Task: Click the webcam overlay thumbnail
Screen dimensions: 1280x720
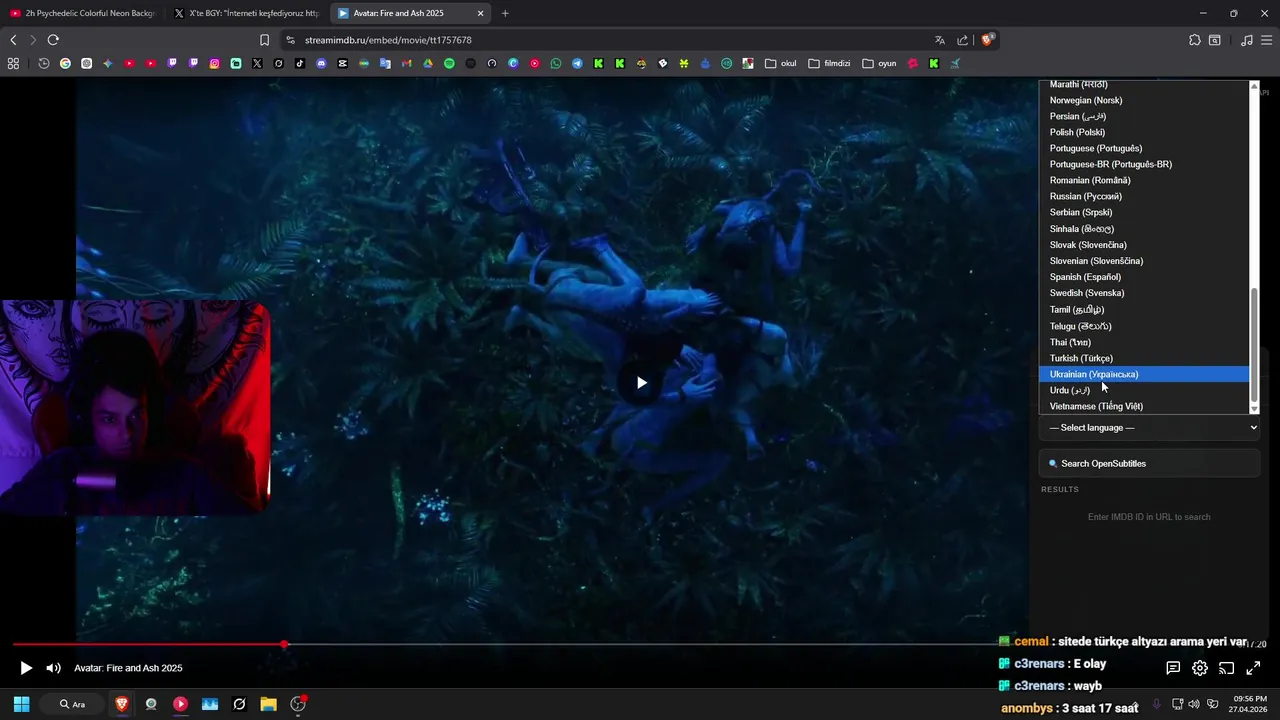Action: [135, 407]
